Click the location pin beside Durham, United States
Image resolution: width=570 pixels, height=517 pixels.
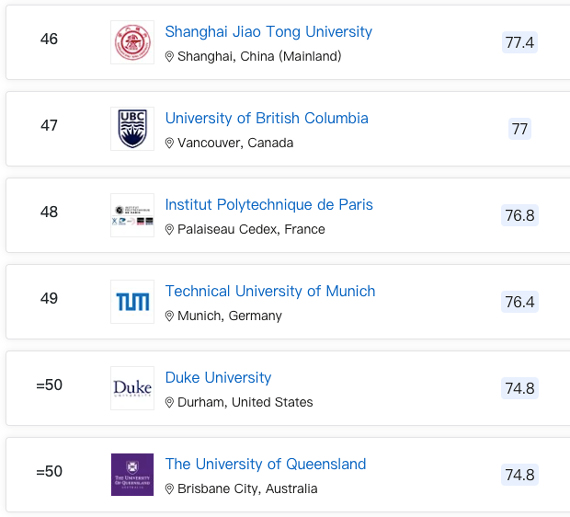point(169,402)
